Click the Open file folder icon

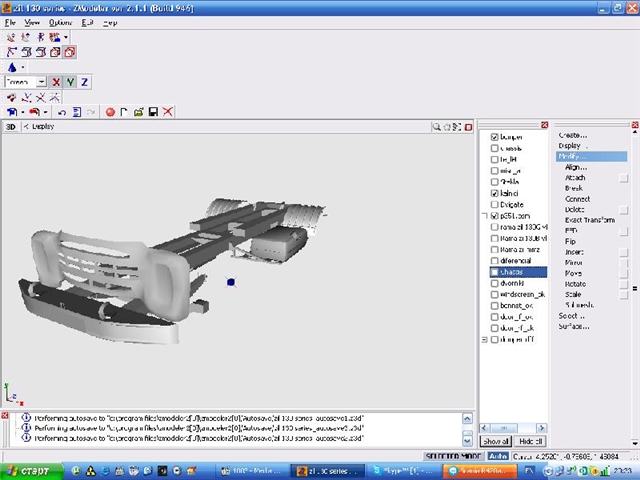click(x=139, y=112)
